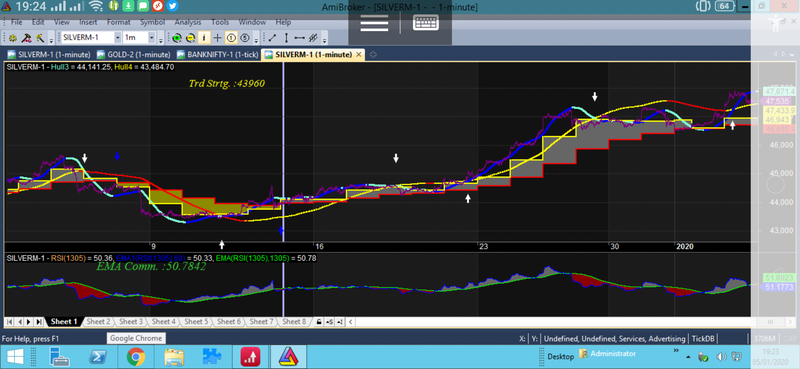800x369 pixels.
Task: Toggle the circled 1 toolbar button
Action: (231, 38)
